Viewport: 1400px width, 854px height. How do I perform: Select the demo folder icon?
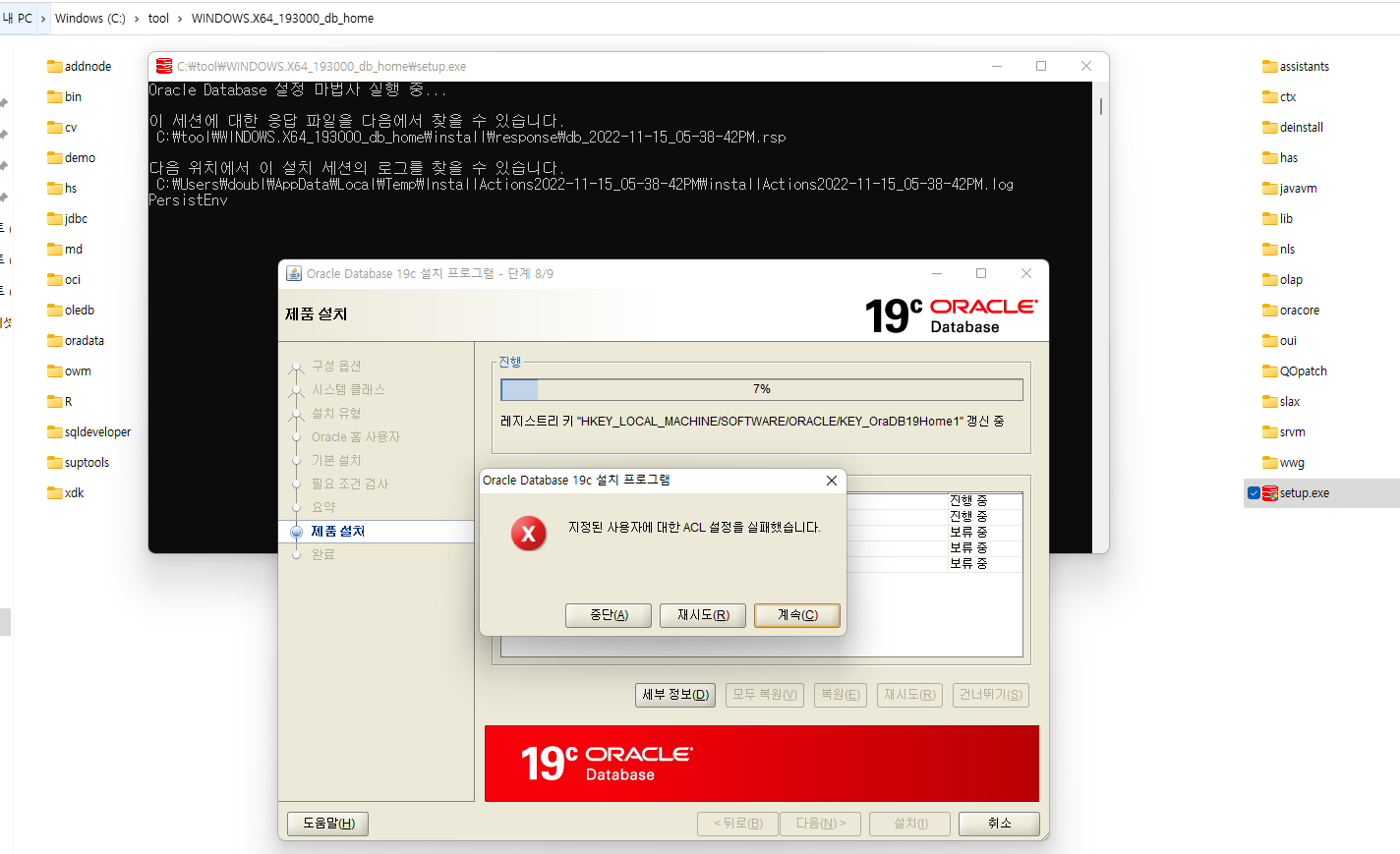[55, 158]
